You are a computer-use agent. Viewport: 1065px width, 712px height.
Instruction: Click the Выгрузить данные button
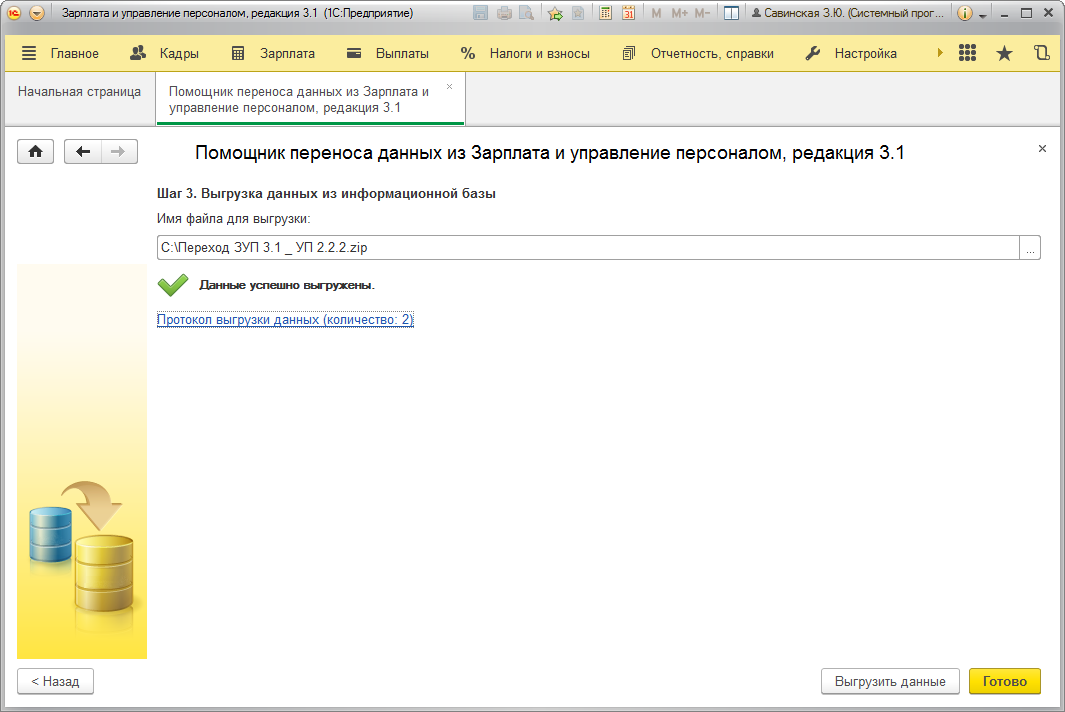click(x=890, y=681)
